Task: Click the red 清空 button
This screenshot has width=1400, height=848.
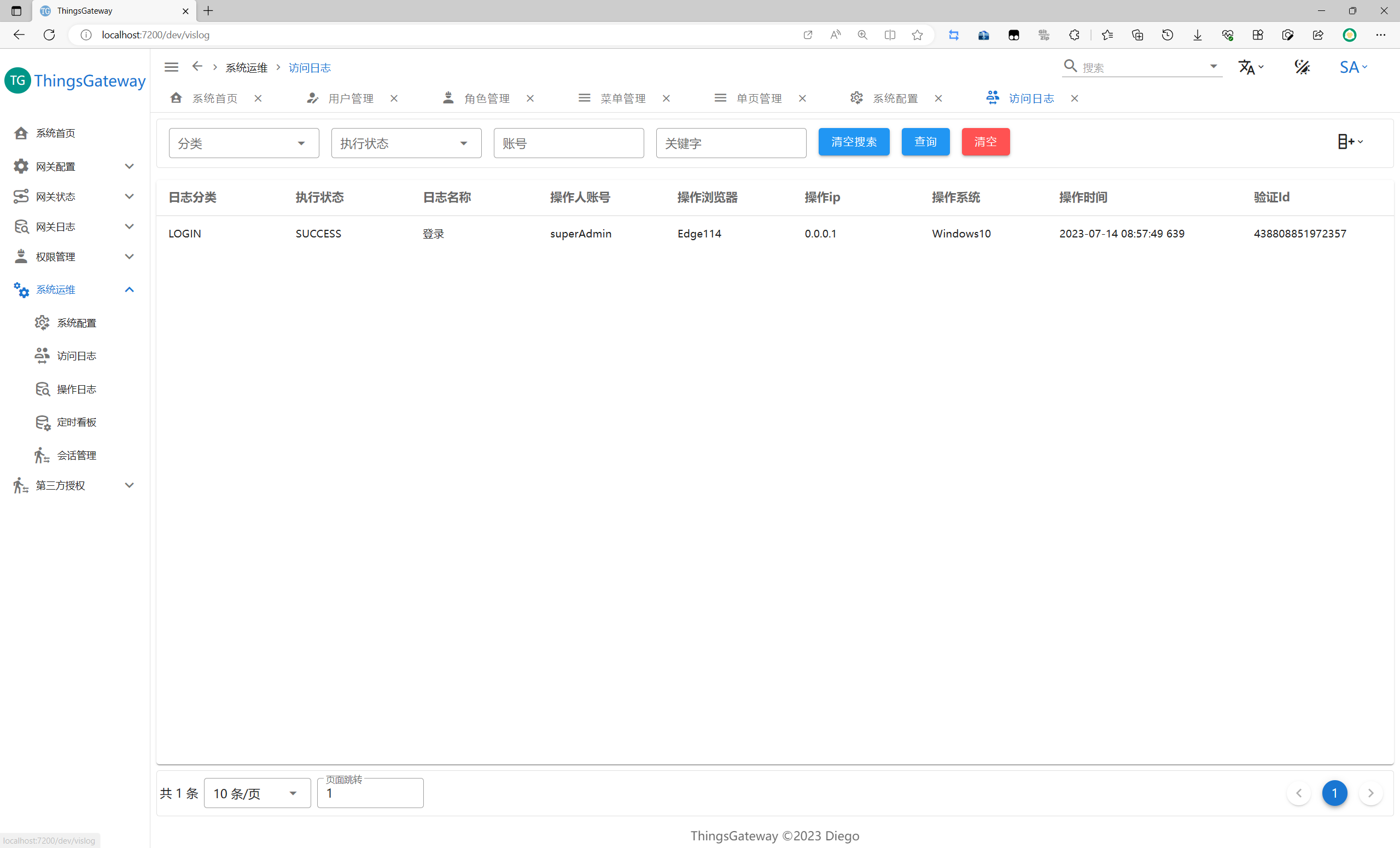Action: (985, 142)
